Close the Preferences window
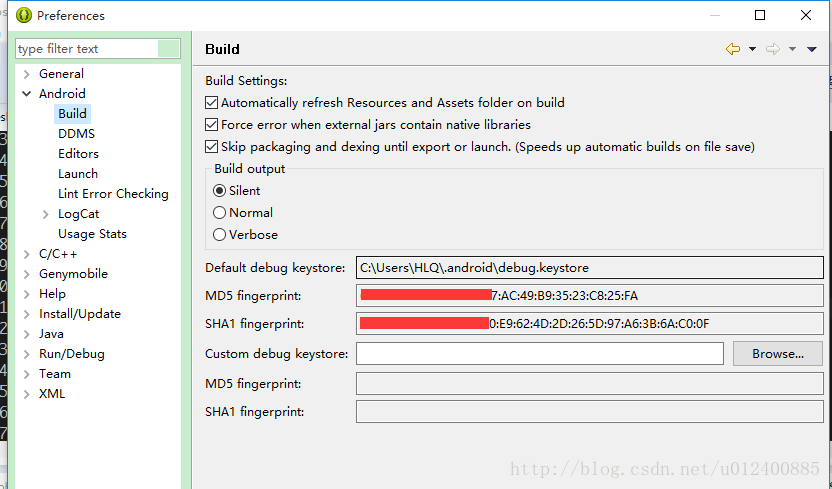The width and height of the screenshot is (832, 489). point(805,15)
